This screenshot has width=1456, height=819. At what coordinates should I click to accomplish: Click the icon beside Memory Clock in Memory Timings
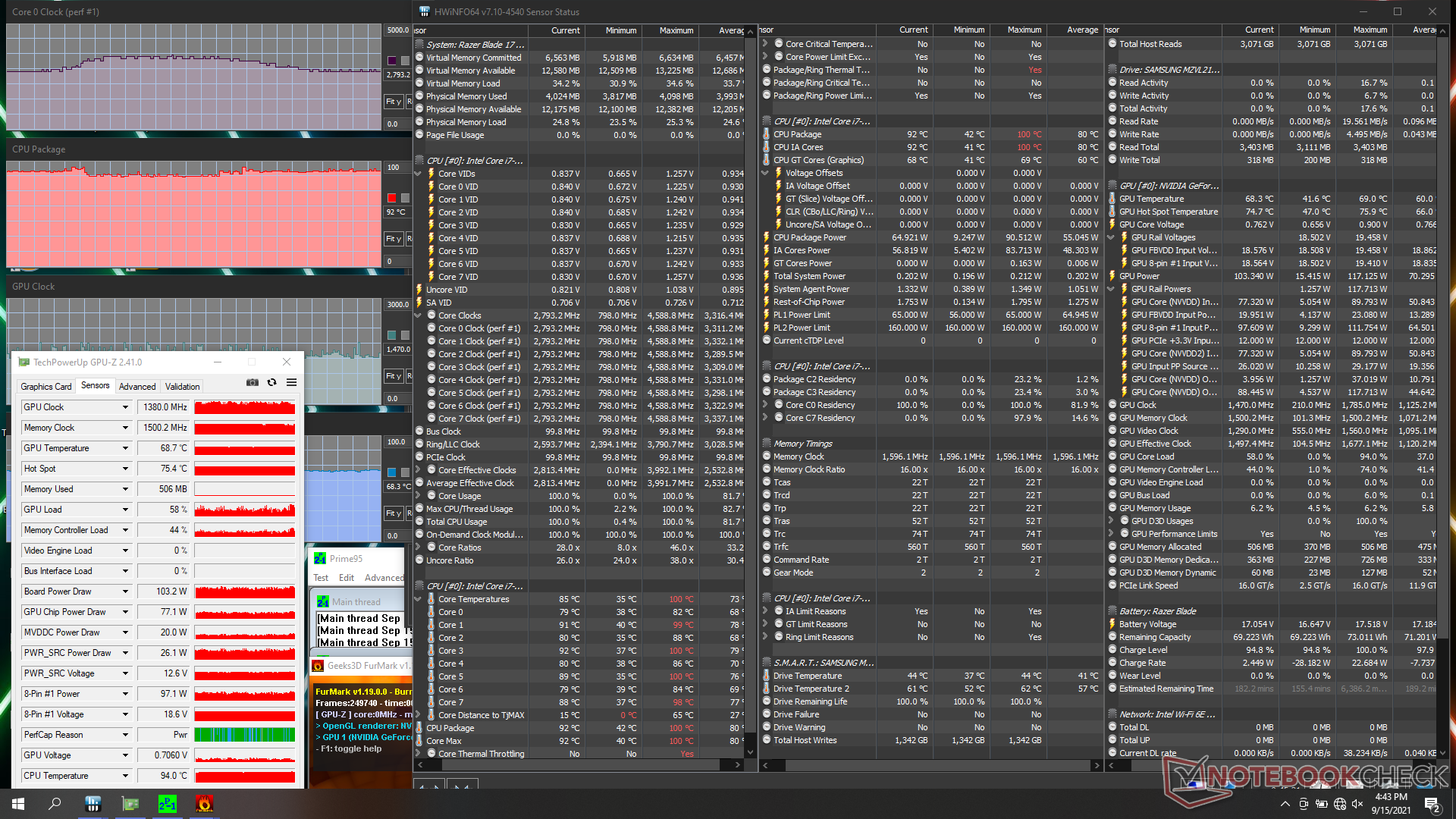[767, 457]
